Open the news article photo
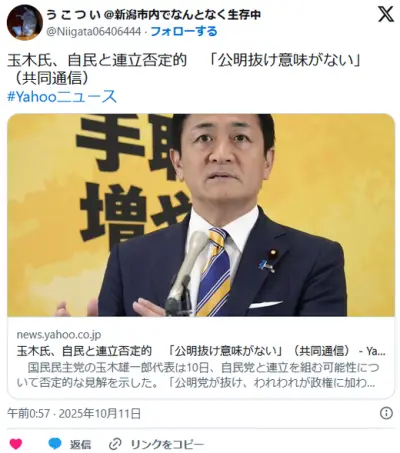The height and width of the screenshot is (453, 400). click(201, 215)
